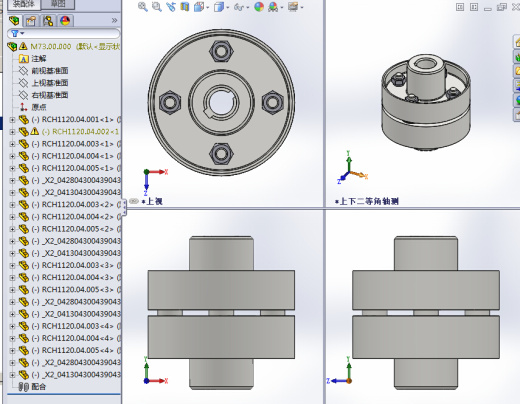Click the Apply Scene icon

(273, 7)
